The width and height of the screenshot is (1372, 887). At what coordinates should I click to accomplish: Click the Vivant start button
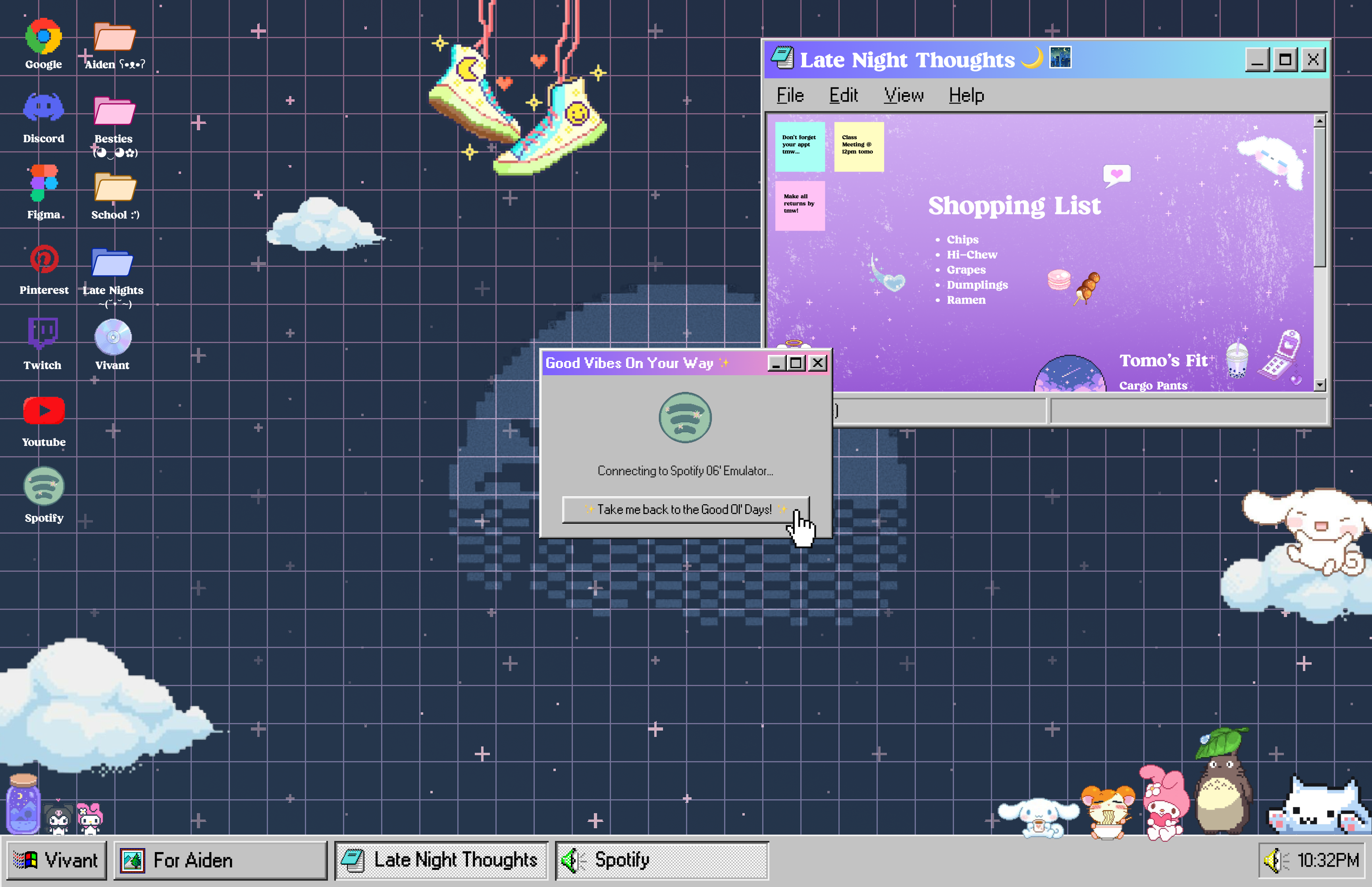pyautogui.click(x=56, y=860)
